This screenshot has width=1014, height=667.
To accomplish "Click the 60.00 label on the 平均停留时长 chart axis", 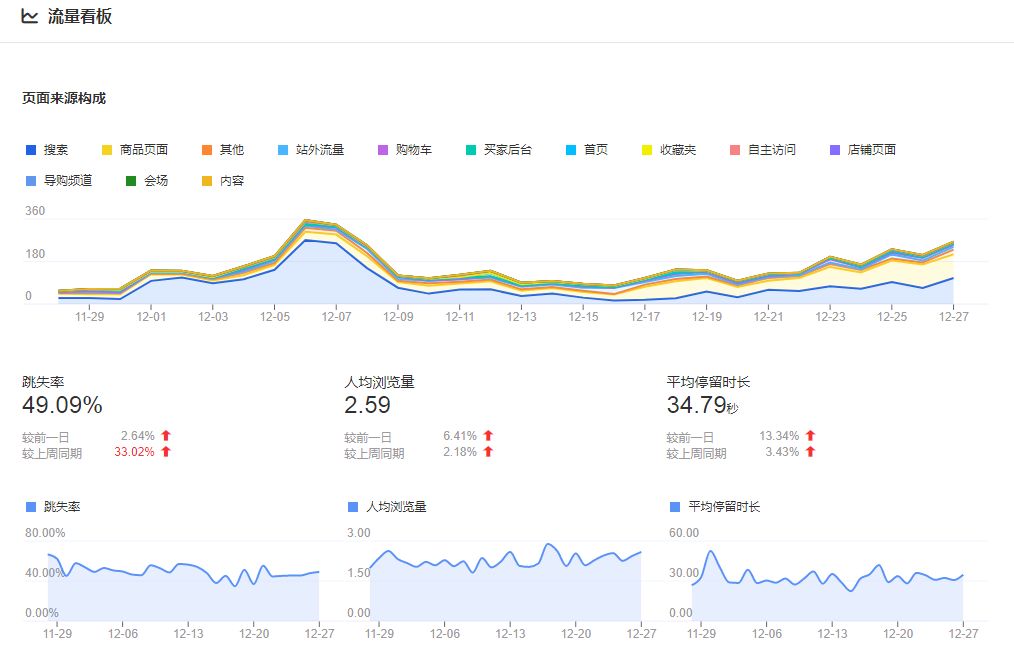I will coord(684,533).
